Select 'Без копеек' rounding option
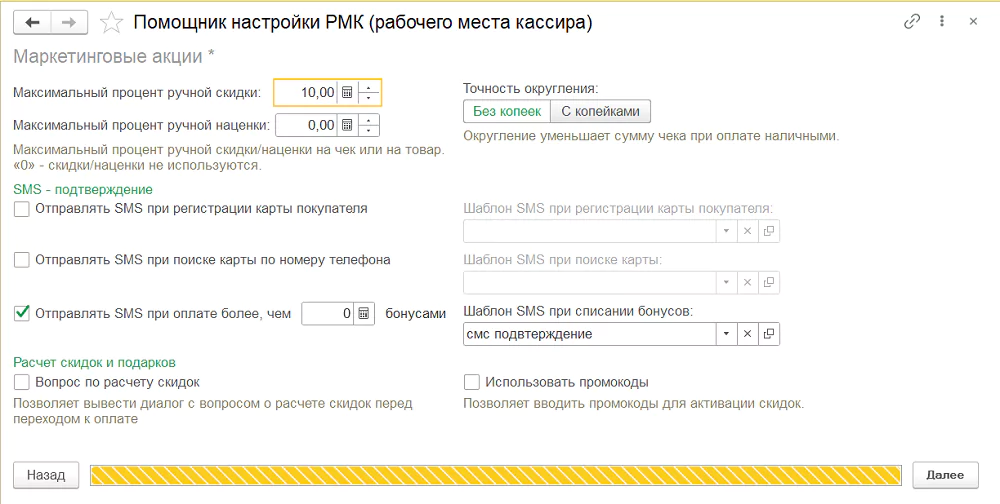The image size is (1000, 504). coord(507,111)
